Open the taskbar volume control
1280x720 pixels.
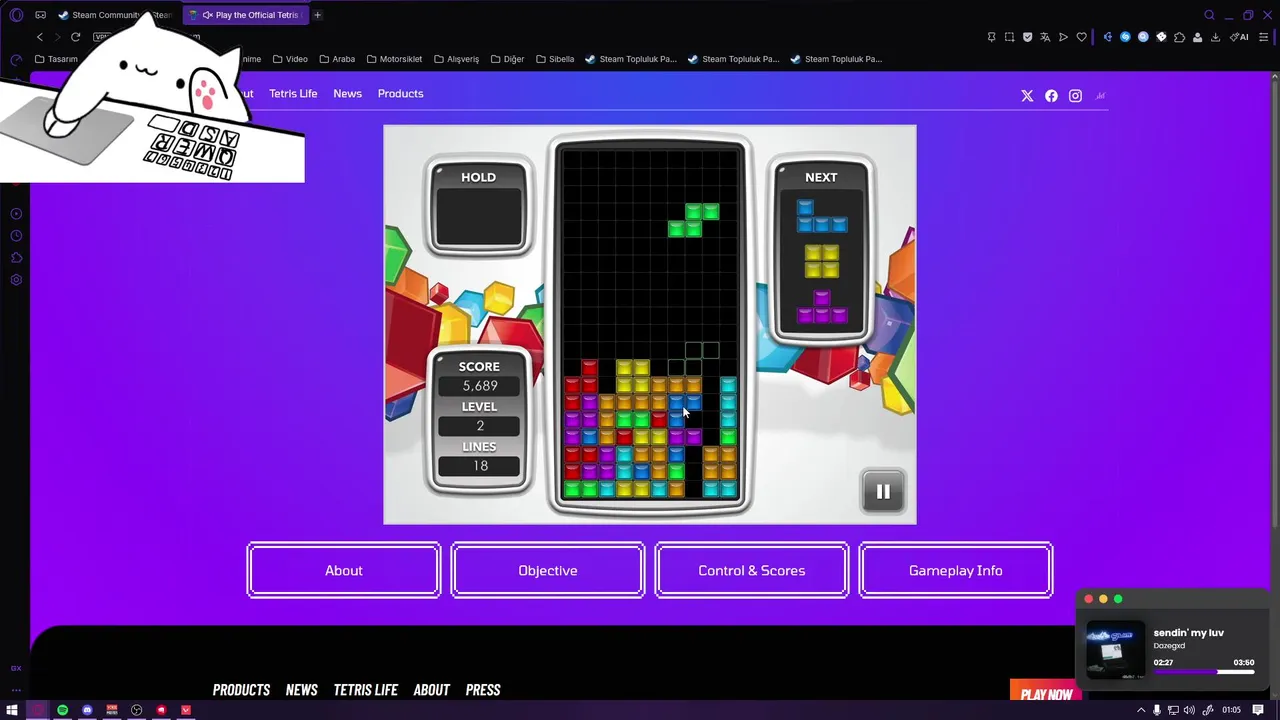(1190, 710)
